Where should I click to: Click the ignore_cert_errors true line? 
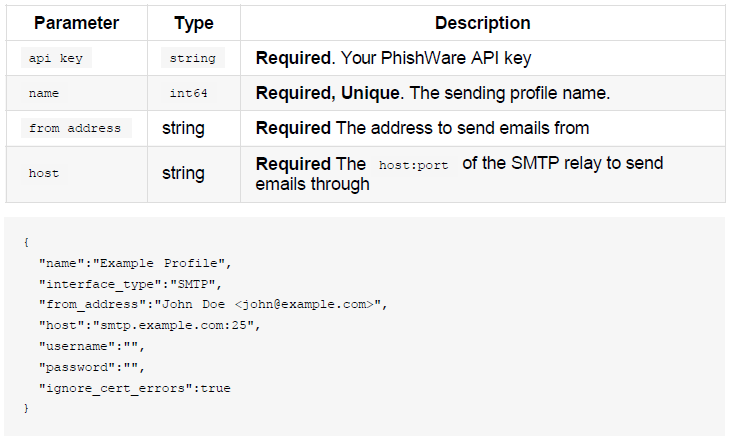pos(135,388)
